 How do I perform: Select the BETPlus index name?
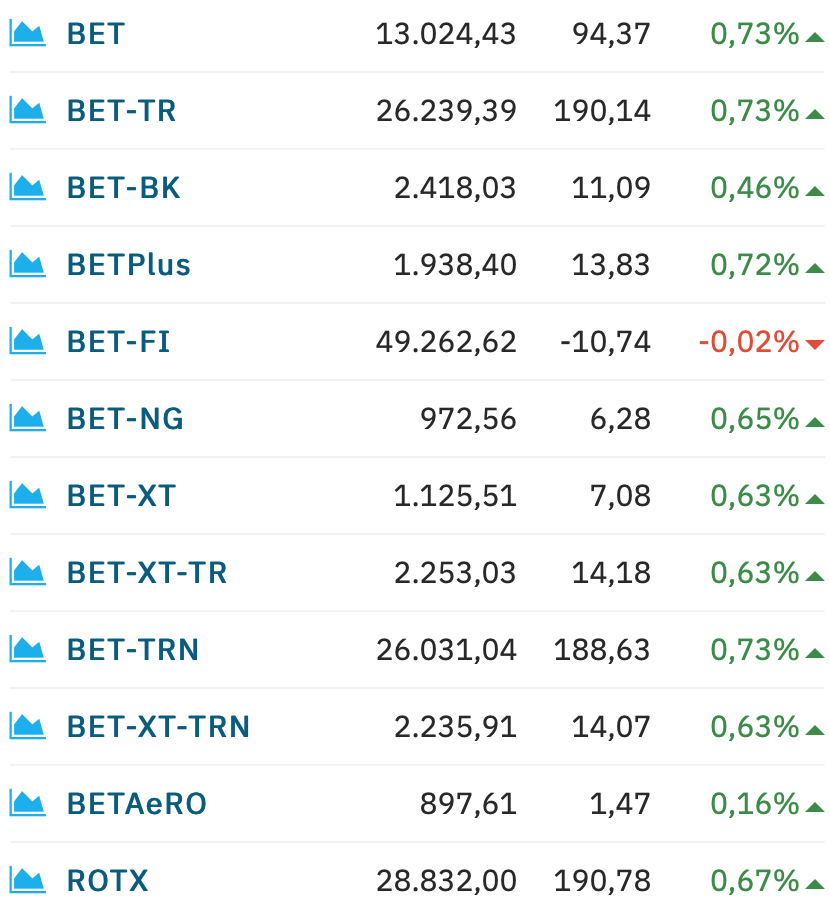128,265
